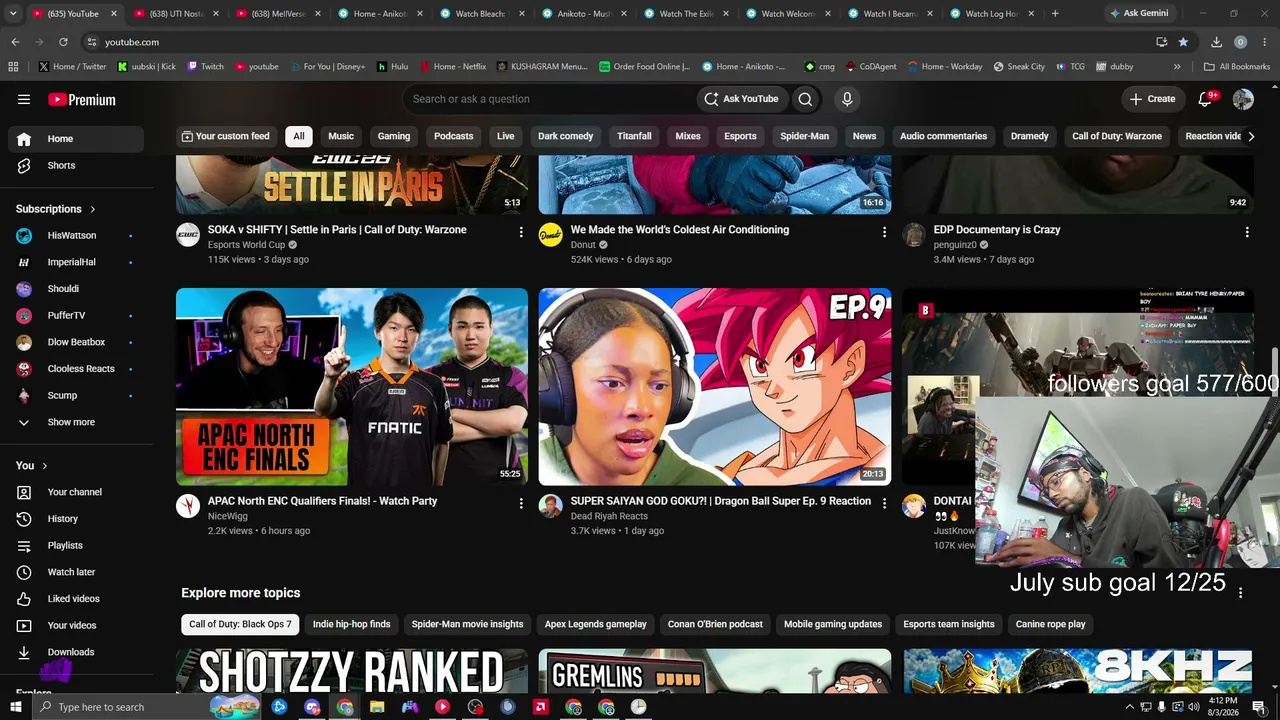
Task: Open the Donut channel avatar
Action: point(551,235)
